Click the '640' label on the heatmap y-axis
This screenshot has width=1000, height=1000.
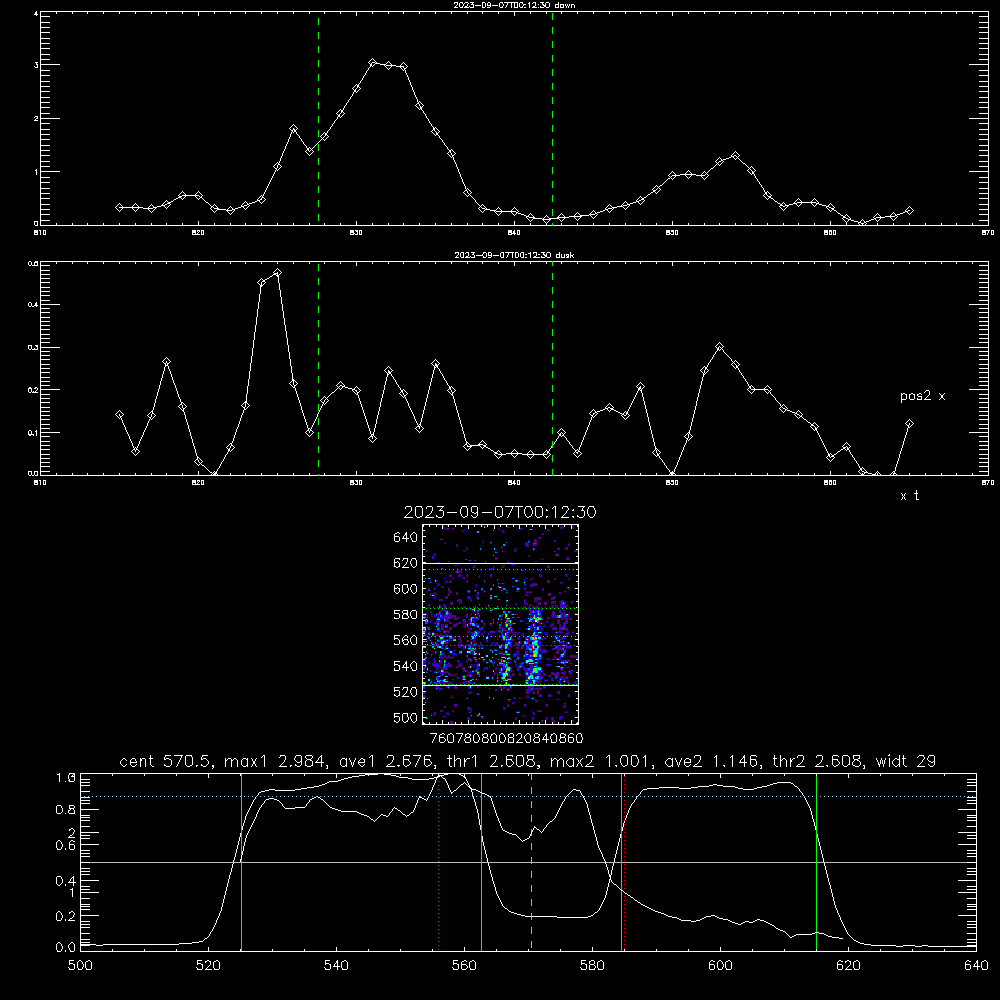pos(405,538)
